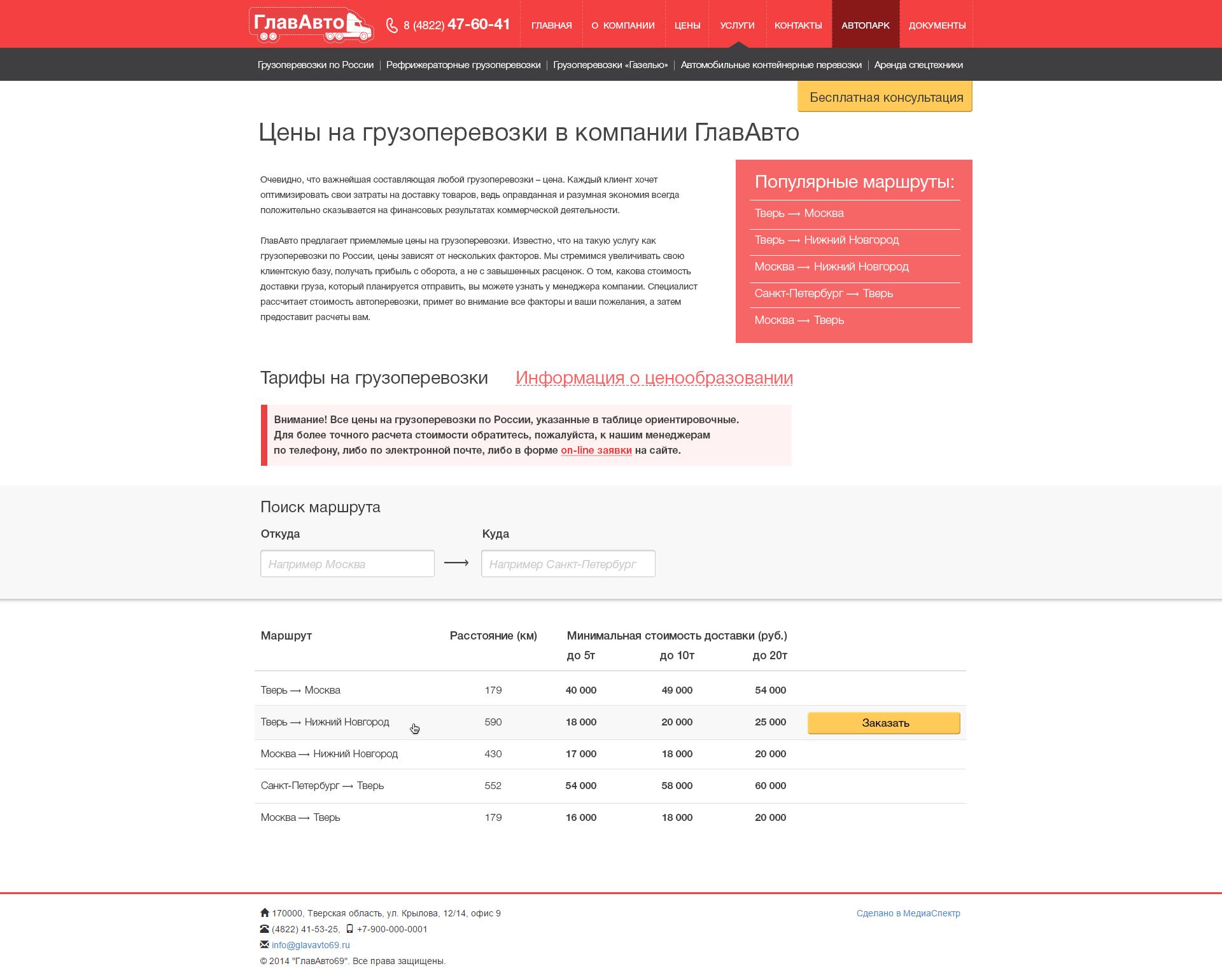Go to Контакты in top navigation
The height and width of the screenshot is (980, 1222).
(797, 25)
